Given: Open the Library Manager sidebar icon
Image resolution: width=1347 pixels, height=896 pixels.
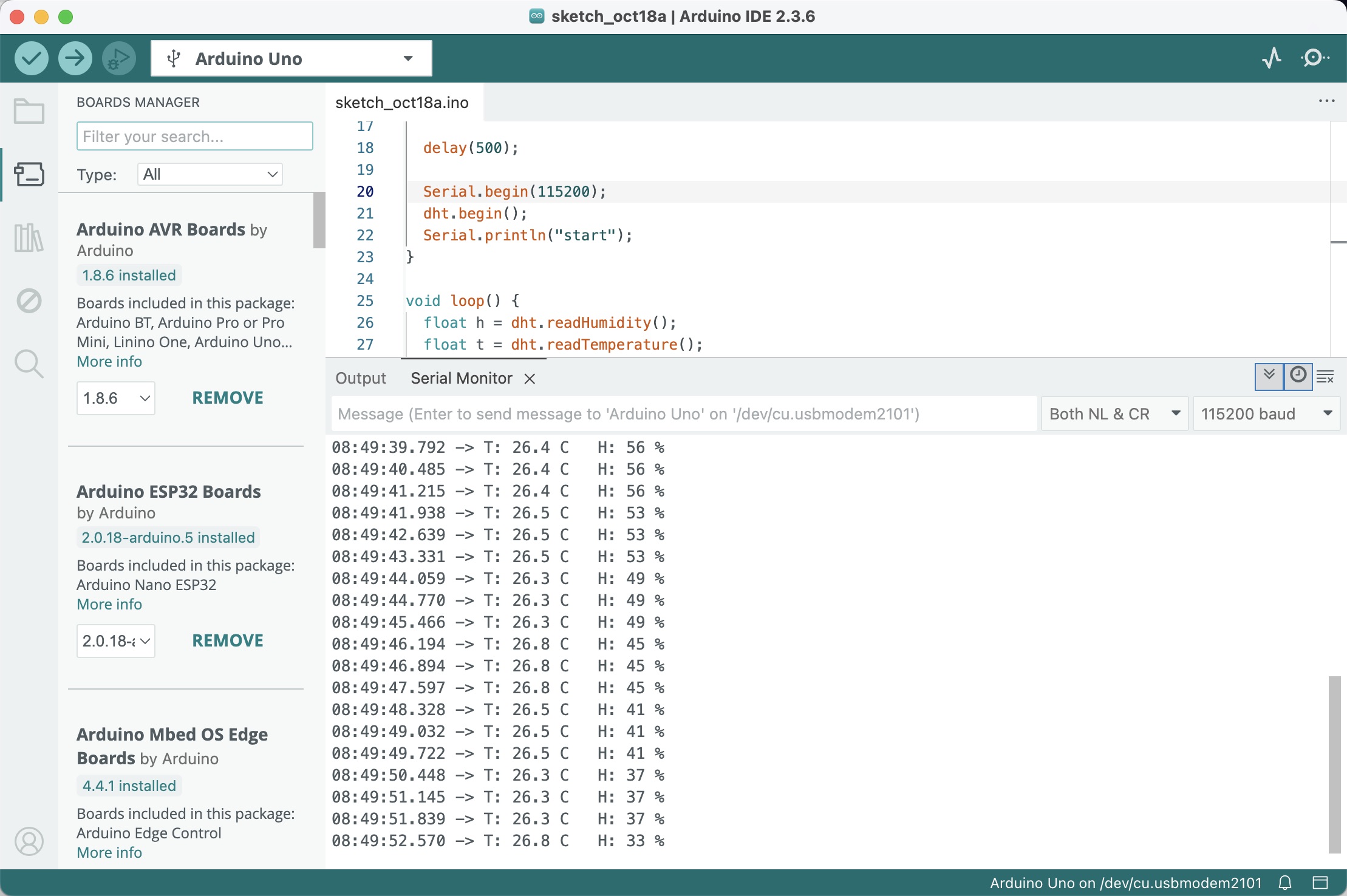Looking at the screenshot, I should [x=29, y=237].
